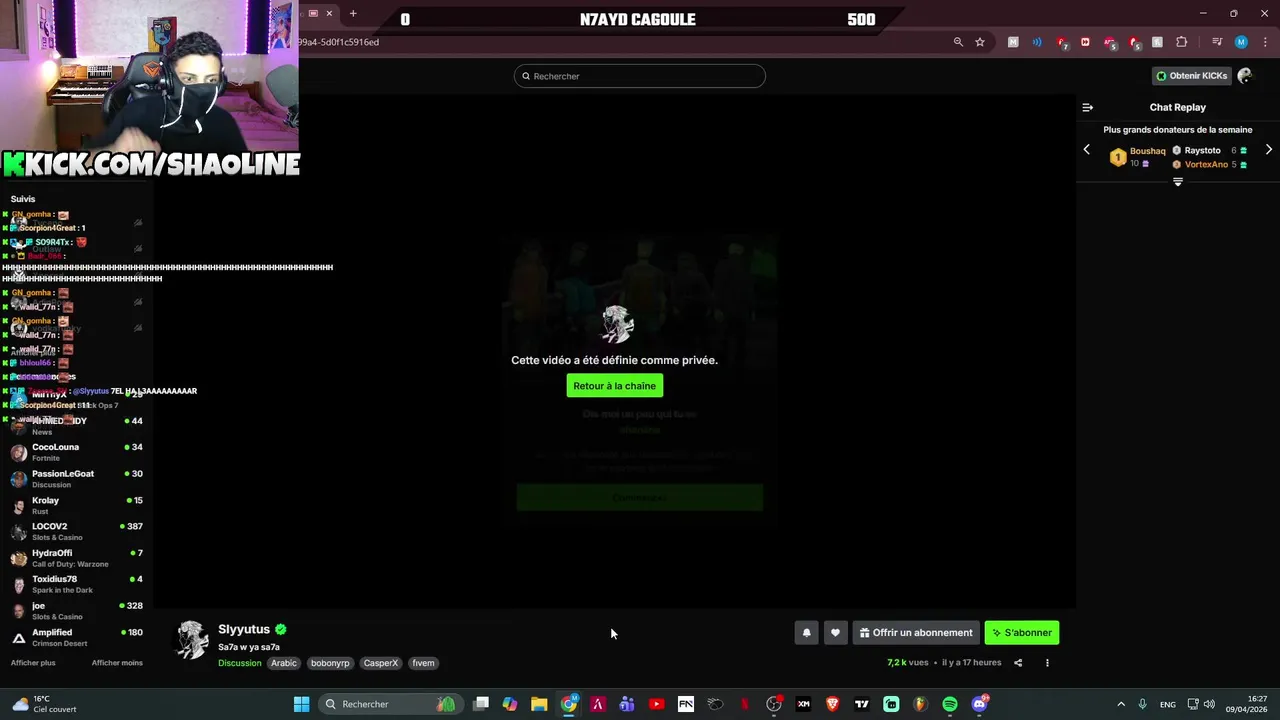
Task: Open CocoLouna channel in followed list
Action: [x=77, y=452]
